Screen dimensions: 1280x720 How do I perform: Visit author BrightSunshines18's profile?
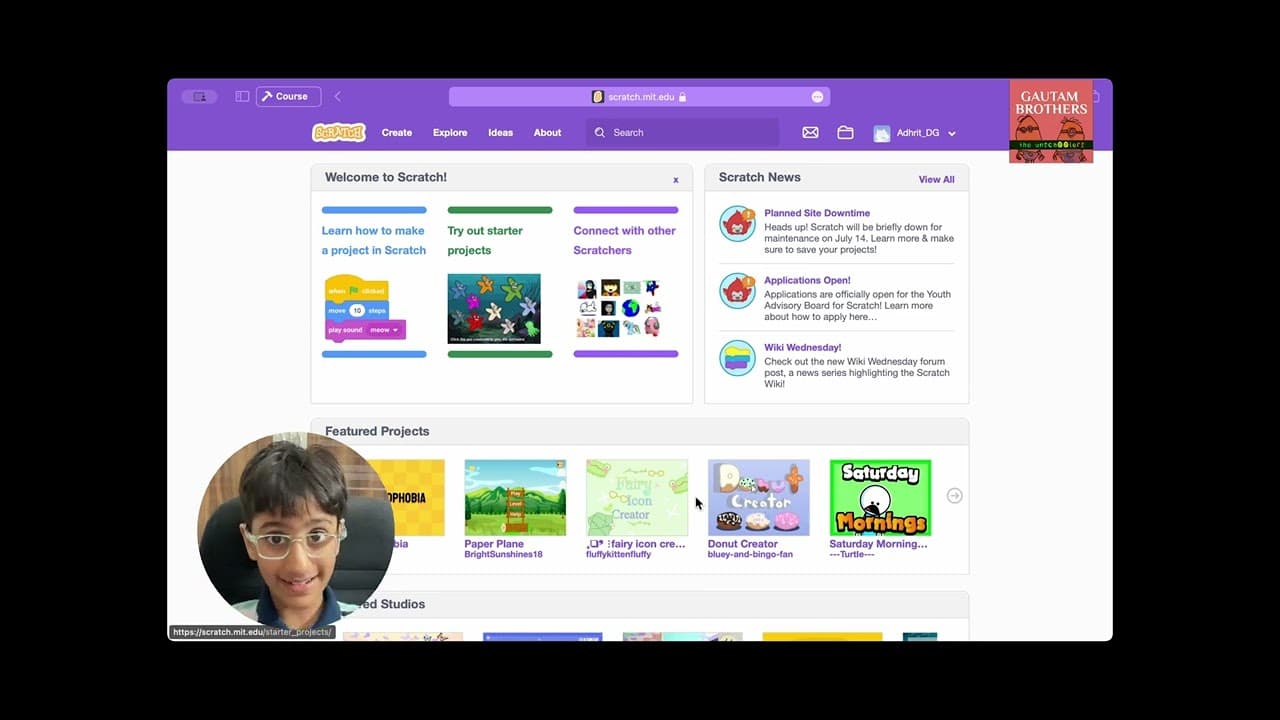pyautogui.click(x=504, y=554)
